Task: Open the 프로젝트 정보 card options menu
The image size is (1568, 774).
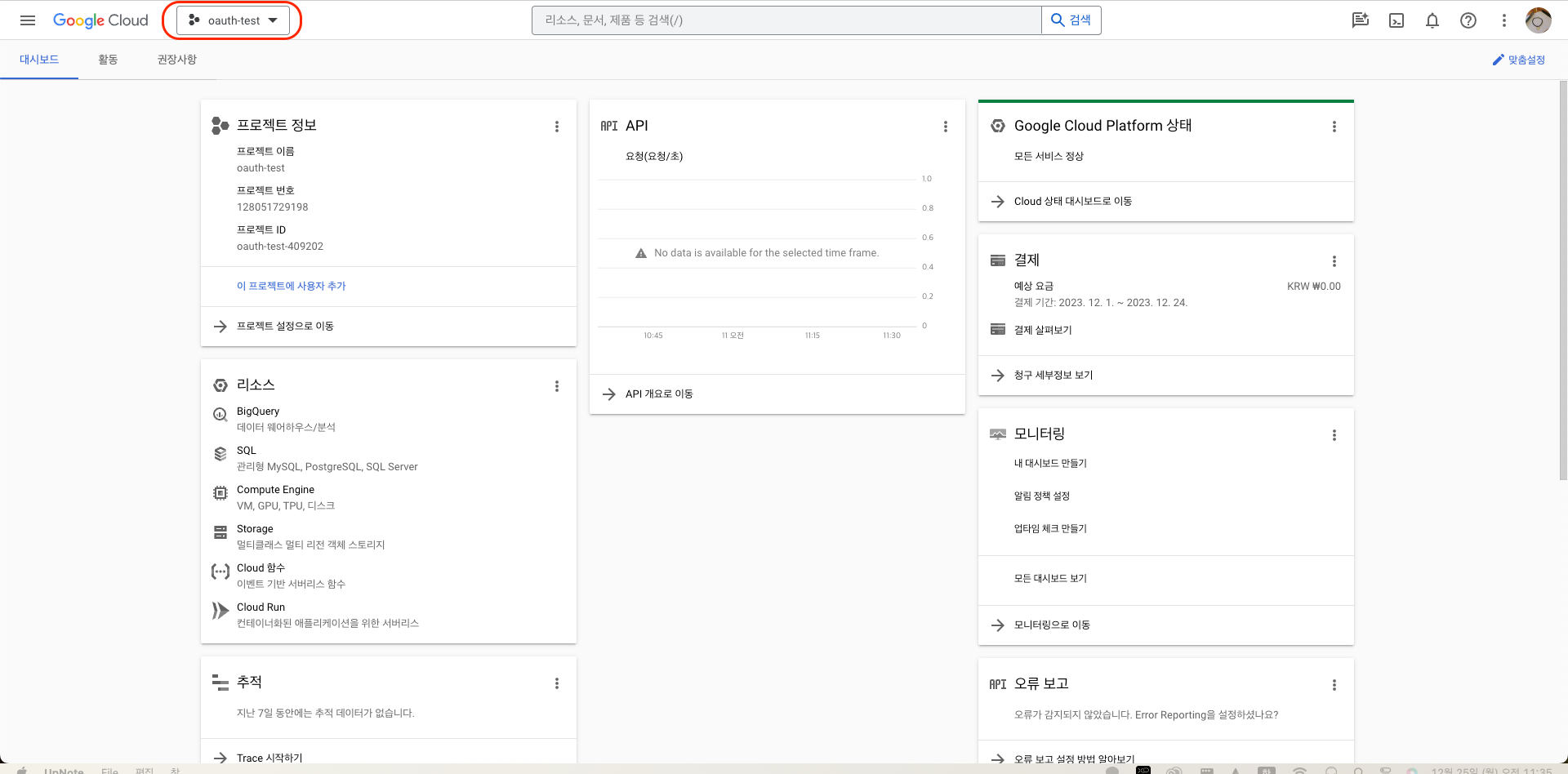Action: pyautogui.click(x=557, y=127)
